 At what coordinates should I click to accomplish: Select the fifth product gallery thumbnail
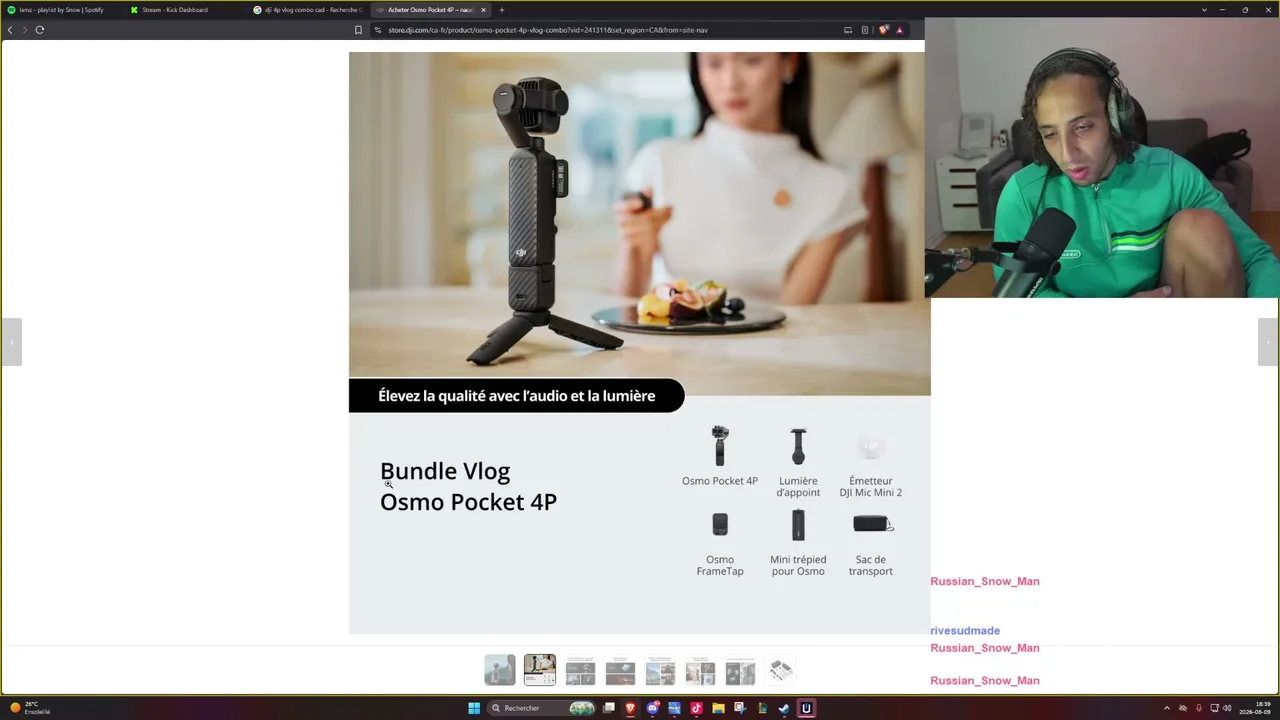click(x=660, y=670)
